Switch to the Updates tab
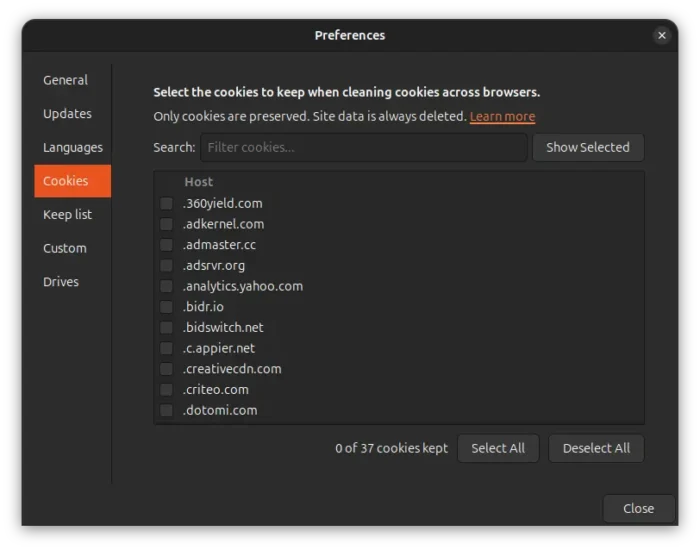This screenshot has width=700, height=550. pos(67,114)
